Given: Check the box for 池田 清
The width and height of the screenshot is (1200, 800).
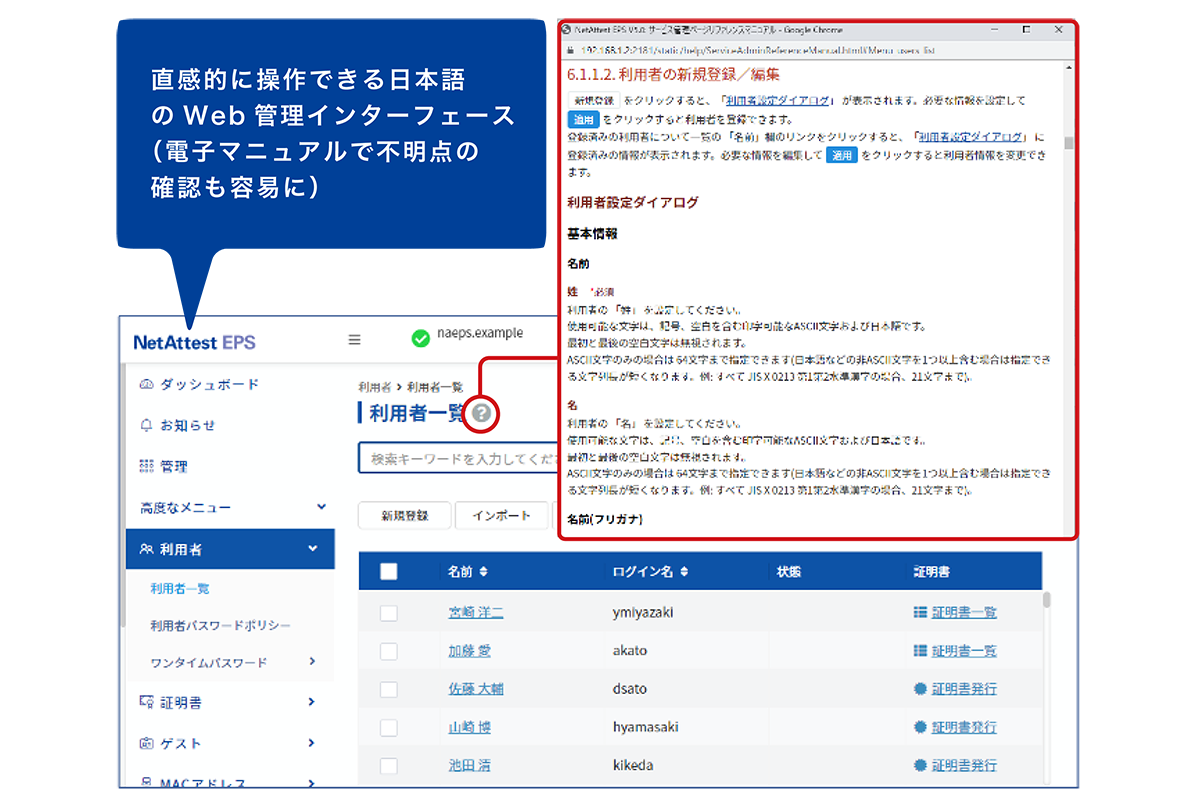Looking at the screenshot, I should 389,766.
